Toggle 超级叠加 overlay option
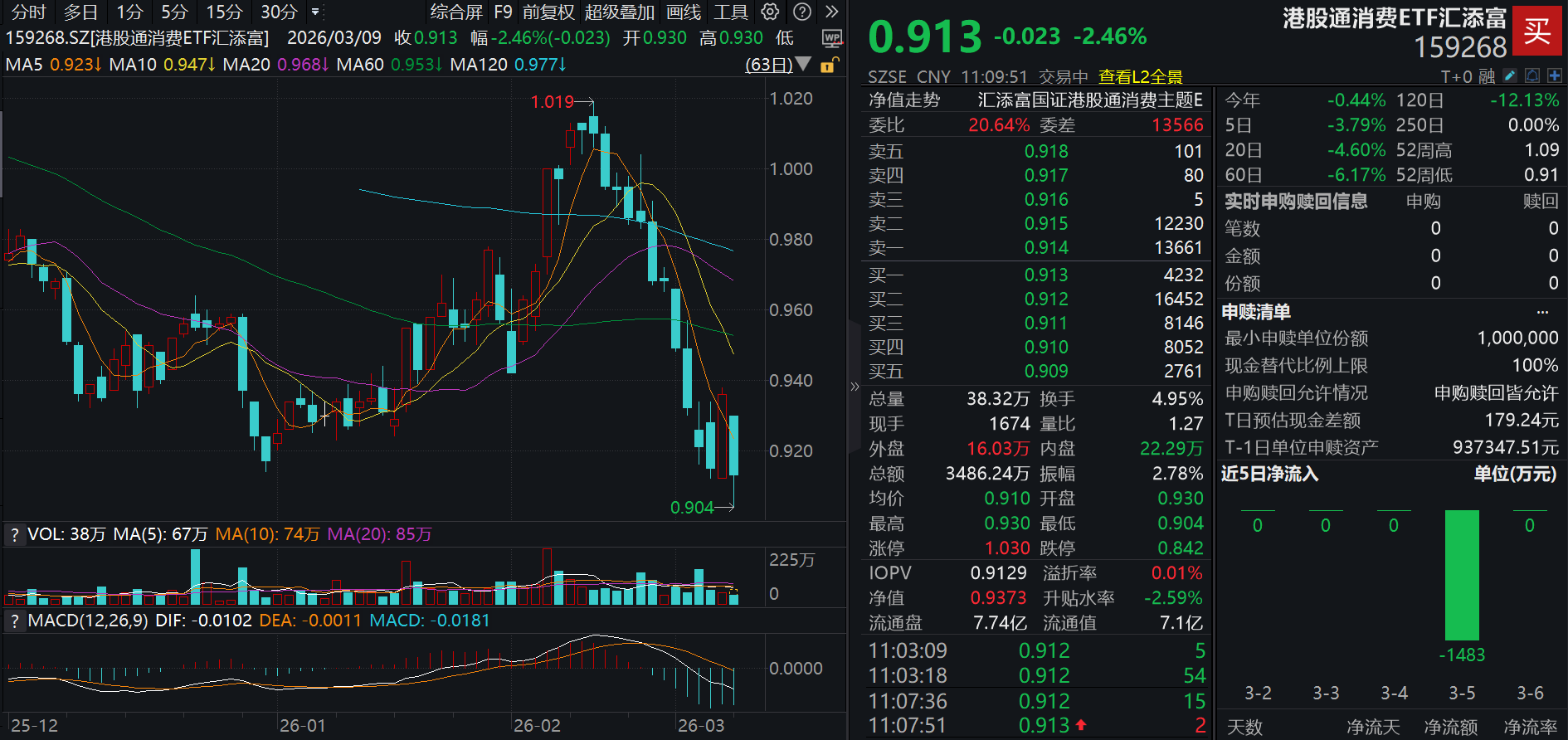Screen dimensions: 1568x740 619,12
